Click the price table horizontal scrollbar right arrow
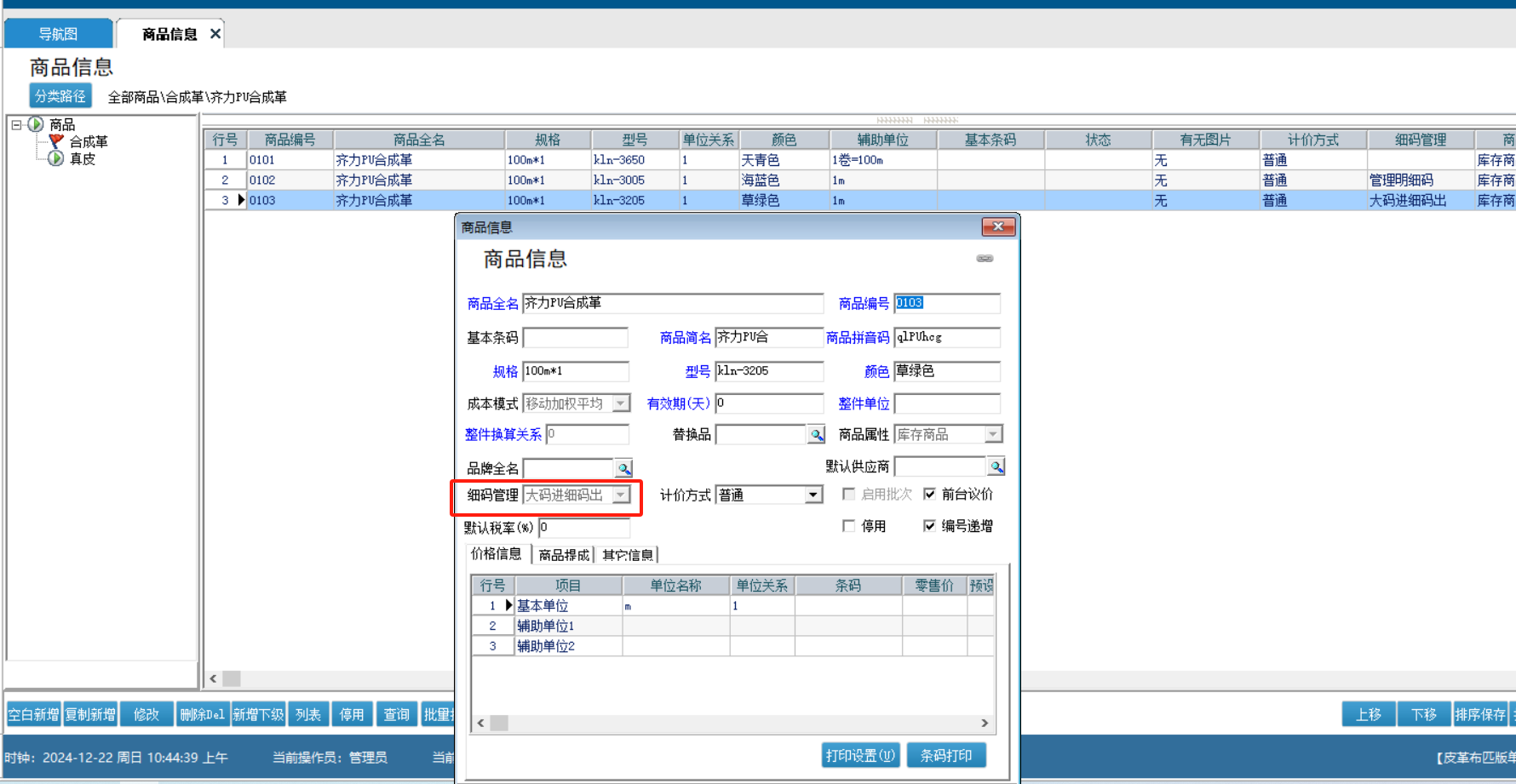 985,723
